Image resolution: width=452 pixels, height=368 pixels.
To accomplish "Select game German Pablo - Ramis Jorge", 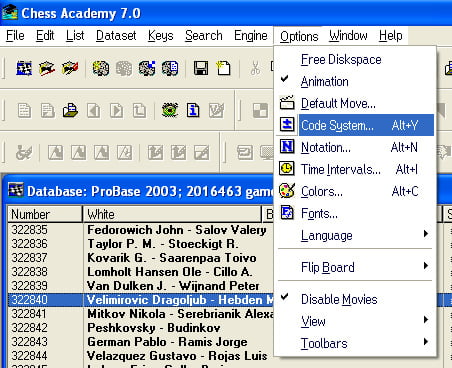I will (x=140, y=342).
